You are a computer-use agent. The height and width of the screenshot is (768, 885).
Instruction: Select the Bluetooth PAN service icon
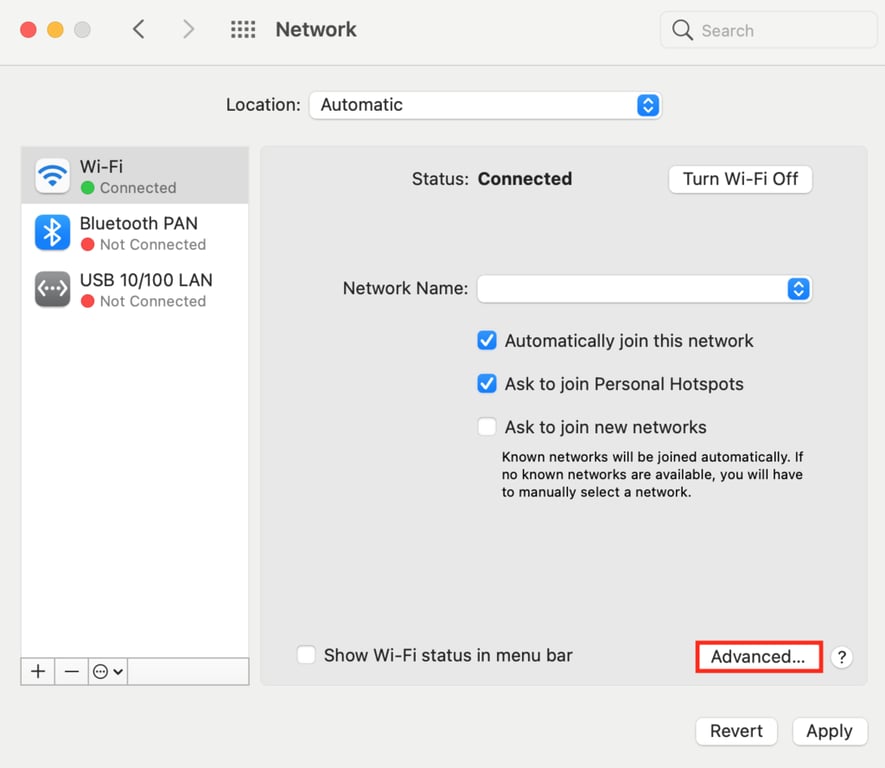(51, 232)
